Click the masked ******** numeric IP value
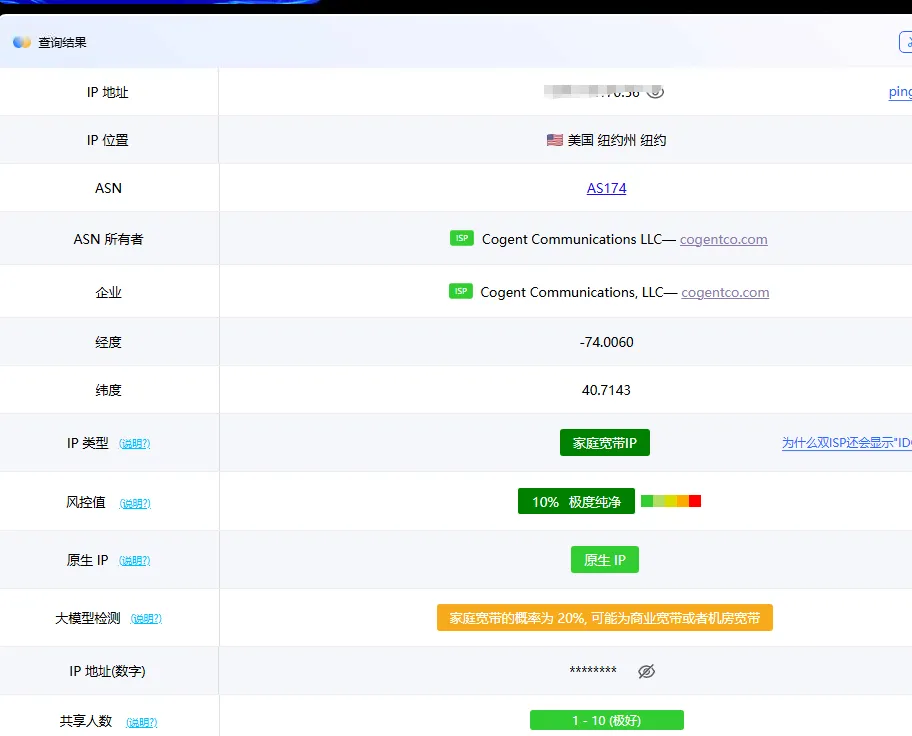This screenshot has height=736, width=912. click(x=593, y=671)
